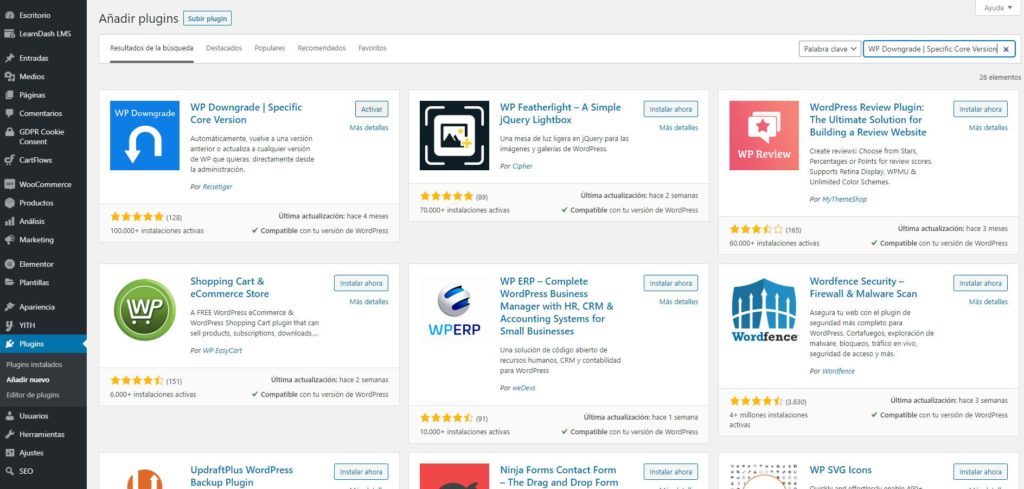Open the WP Review plugin thumbnail
1024x489 pixels.
coord(763,135)
